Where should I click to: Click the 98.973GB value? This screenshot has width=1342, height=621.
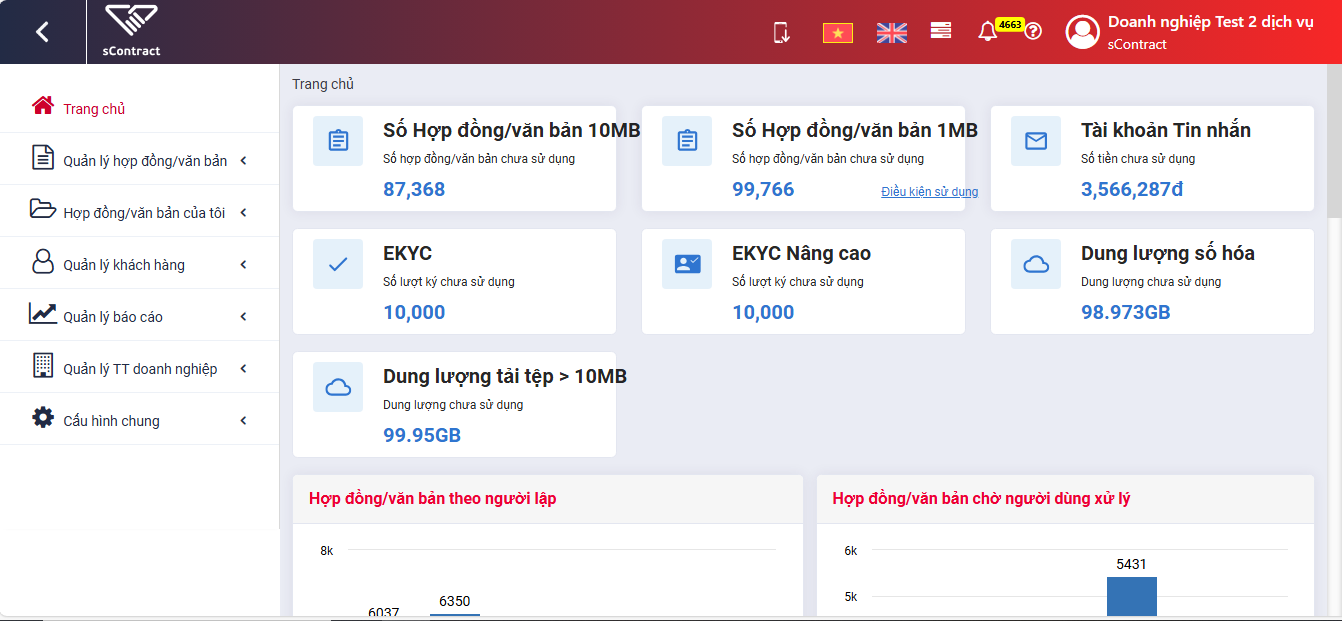[x=1125, y=312]
